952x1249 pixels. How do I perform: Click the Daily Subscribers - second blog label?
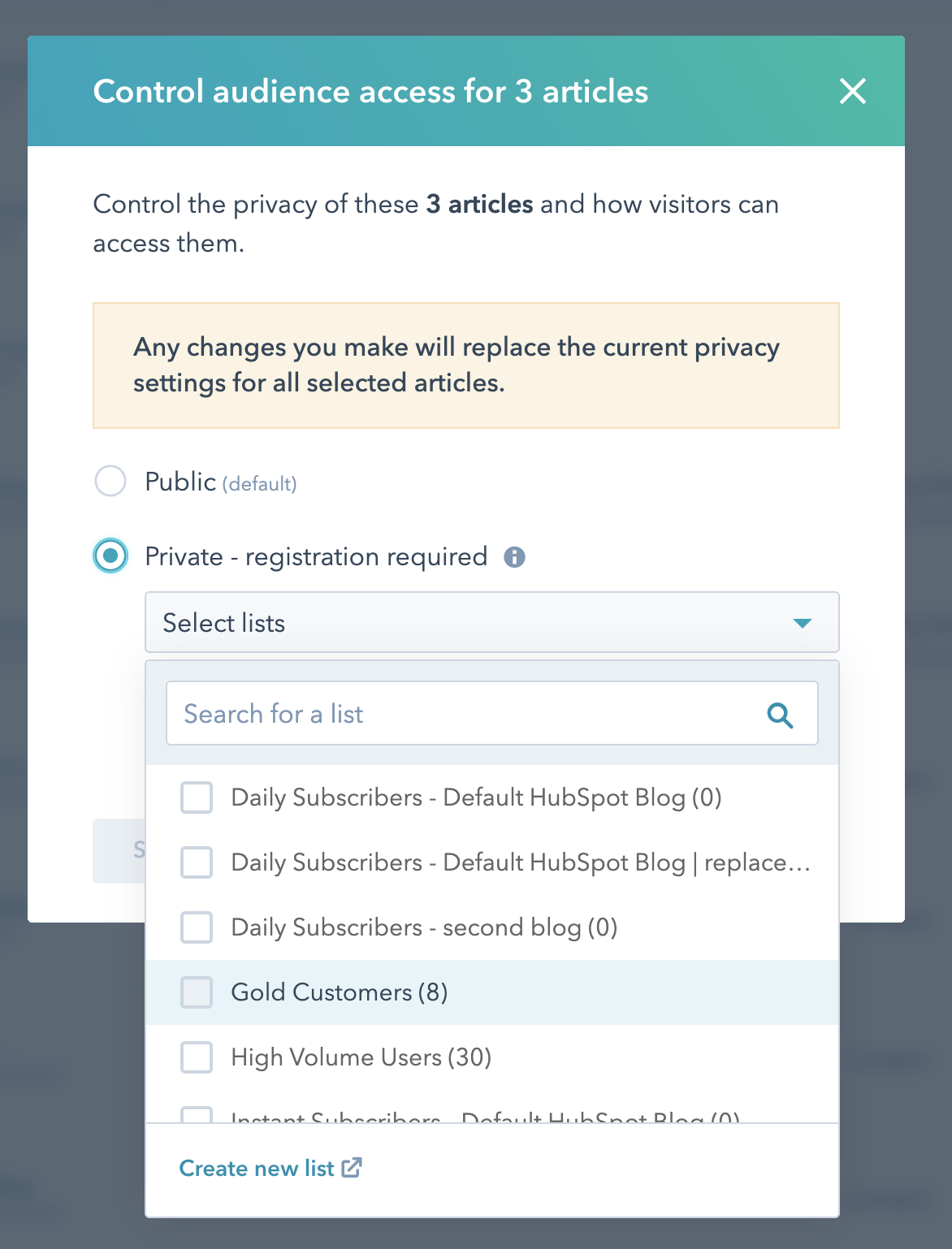click(424, 927)
